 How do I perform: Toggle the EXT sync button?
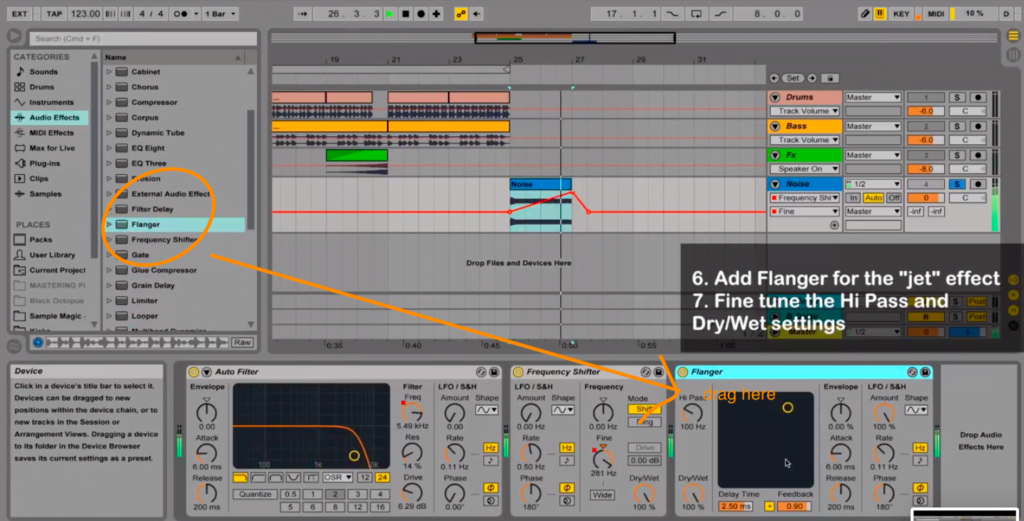point(20,14)
